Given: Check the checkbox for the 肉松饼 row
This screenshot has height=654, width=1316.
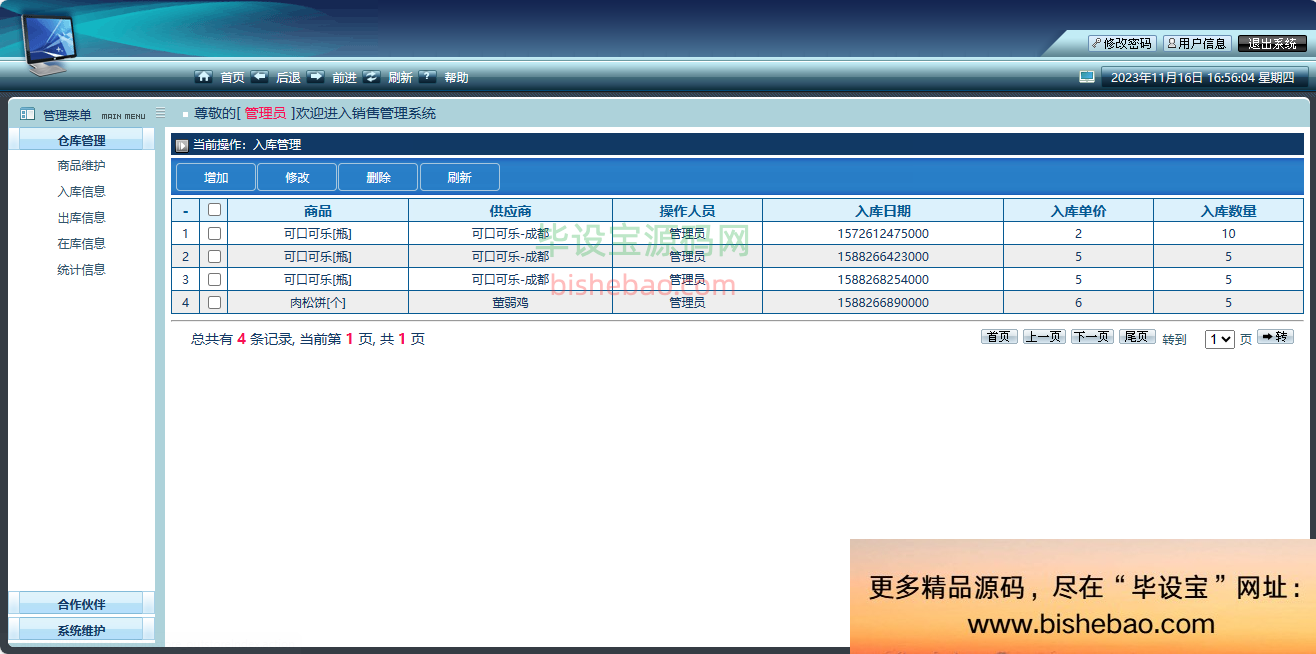Looking at the screenshot, I should point(214,302).
